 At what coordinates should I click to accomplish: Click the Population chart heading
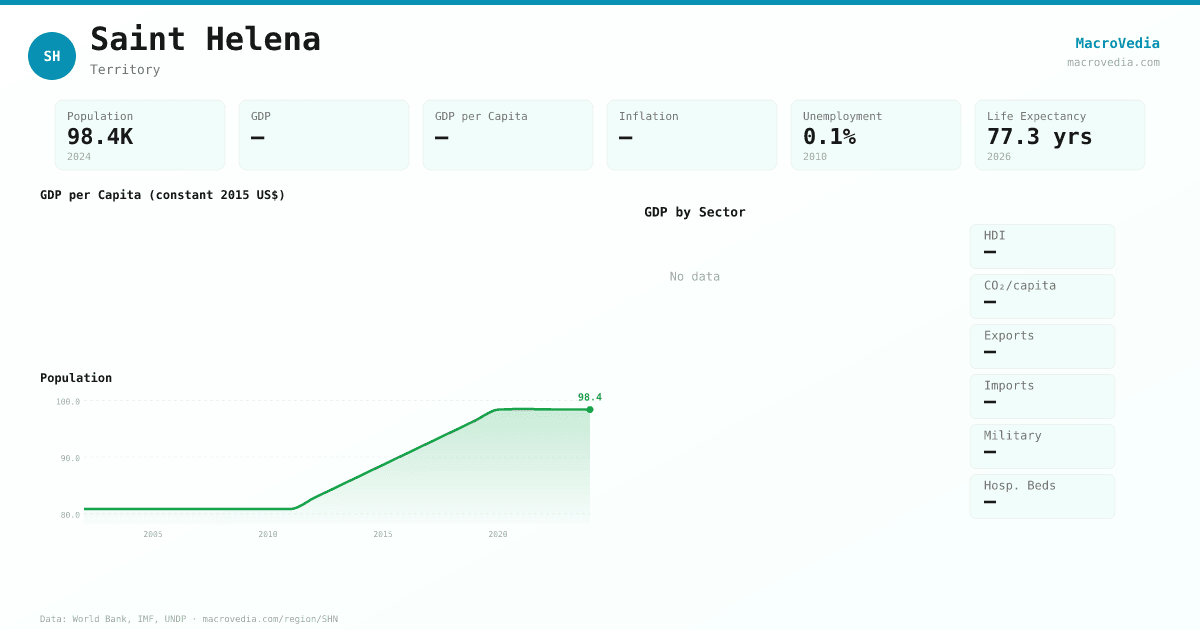(x=76, y=378)
